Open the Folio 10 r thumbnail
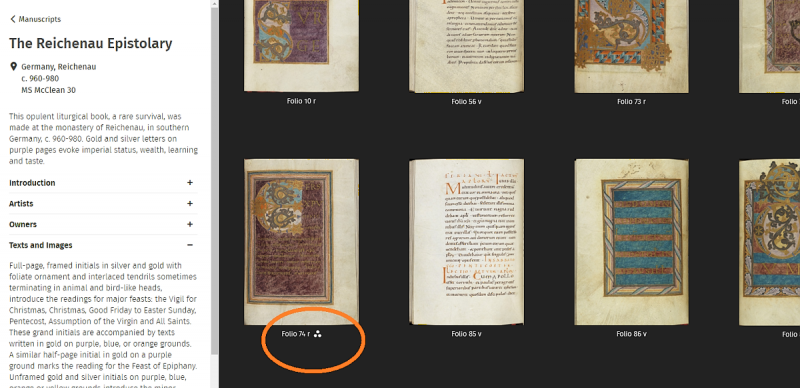The width and height of the screenshot is (800, 388). click(301, 46)
